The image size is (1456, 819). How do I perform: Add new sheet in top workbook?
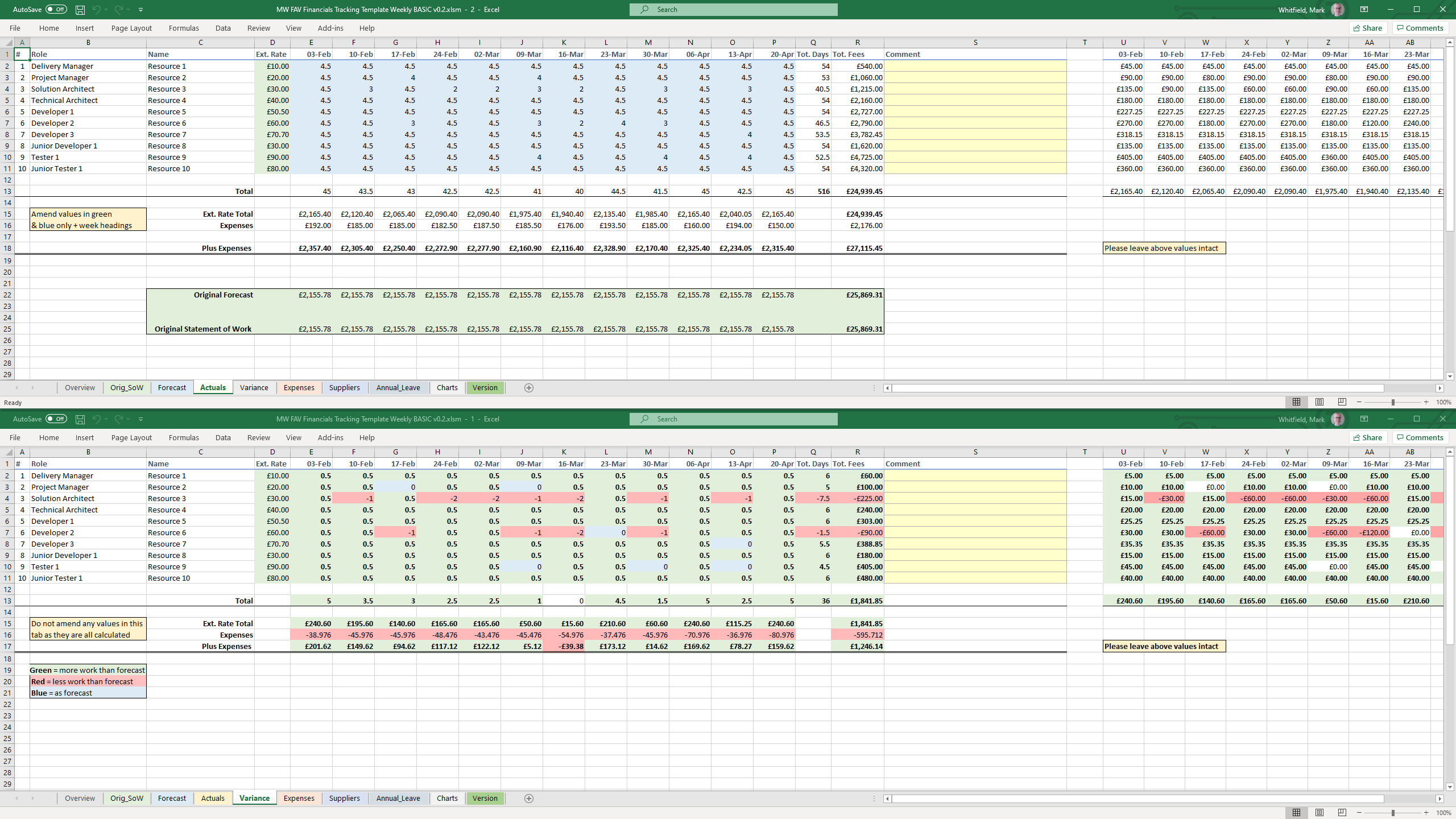pyautogui.click(x=528, y=388)
